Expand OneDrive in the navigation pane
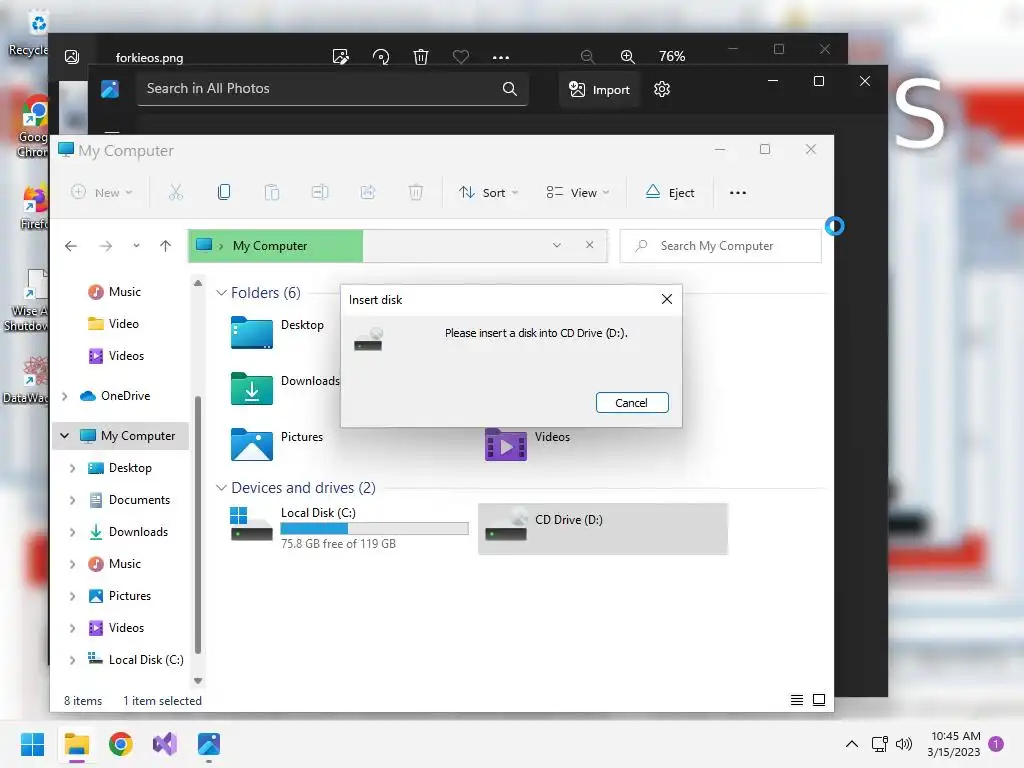The height and width of the screenshot is (768, 1024). [x=64, y=396]
